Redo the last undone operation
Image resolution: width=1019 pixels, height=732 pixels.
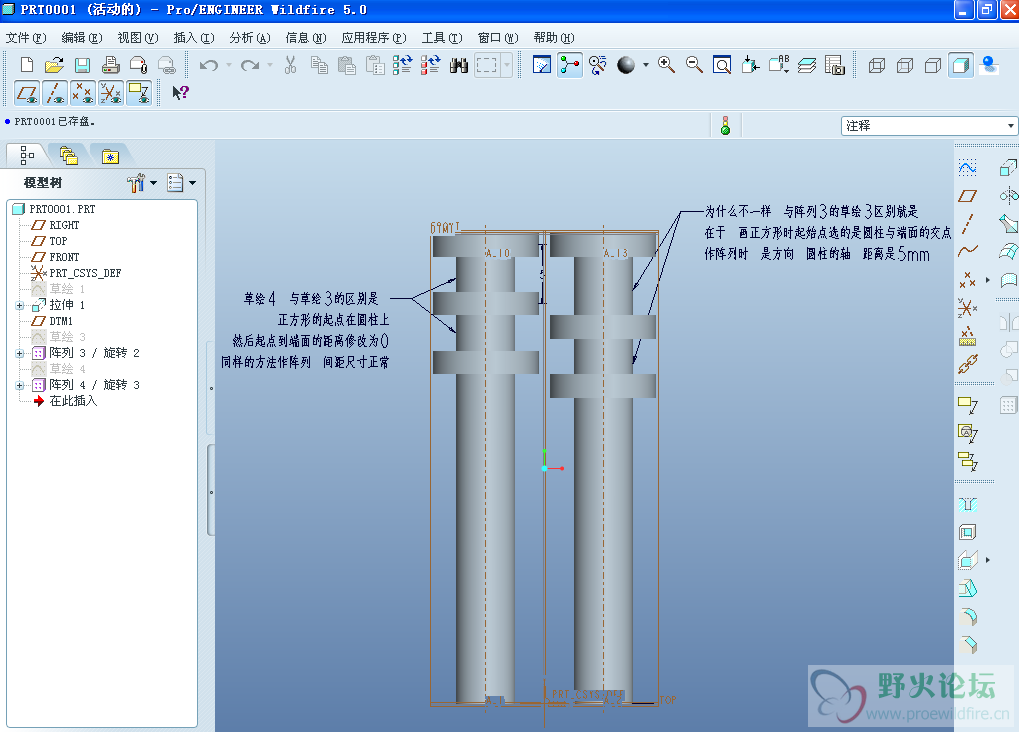click(x=250, y=65)
